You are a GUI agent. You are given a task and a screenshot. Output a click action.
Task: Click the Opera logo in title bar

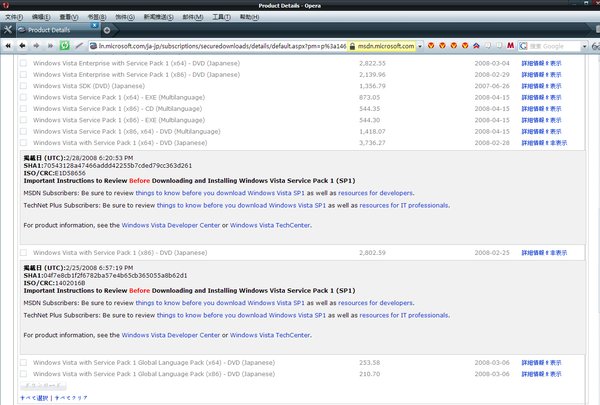tap(5, 5)
